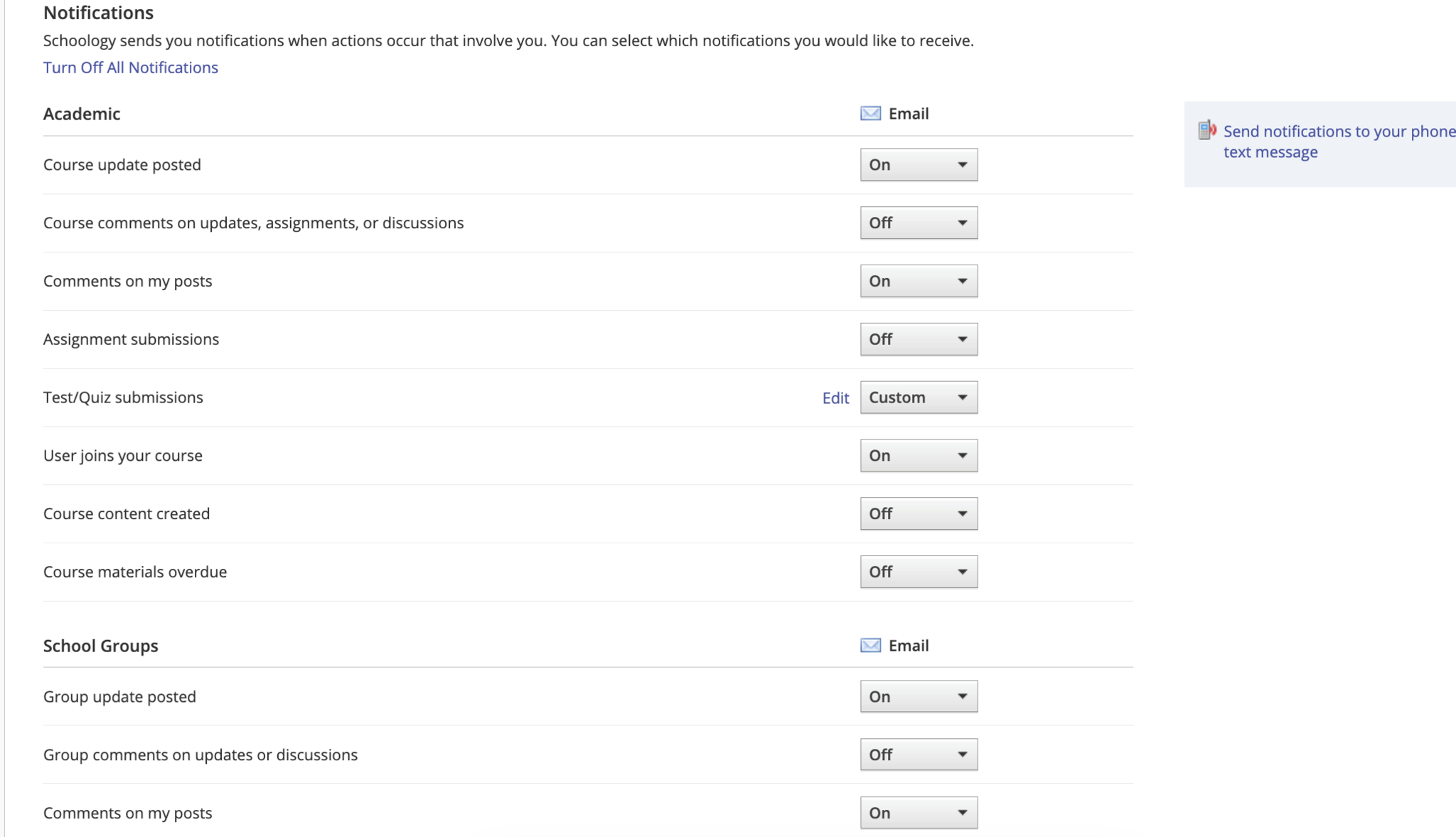This screenshot has height=837, width=1456.
Task: Expand the User joins your course dropdown
Action: click(919, 456)
